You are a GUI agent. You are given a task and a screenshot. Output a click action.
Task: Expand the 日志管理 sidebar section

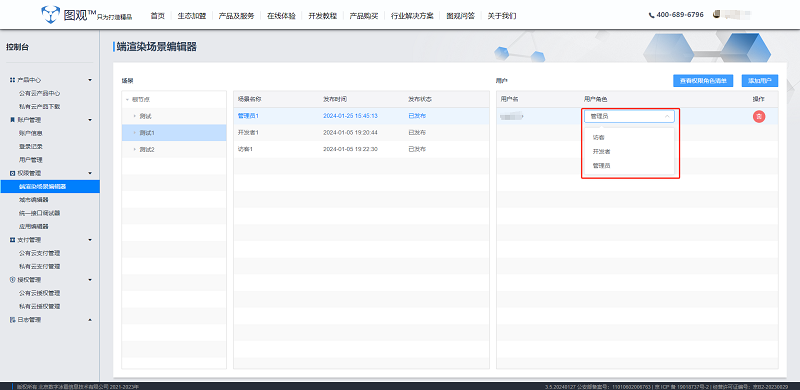tap(90, 320)
